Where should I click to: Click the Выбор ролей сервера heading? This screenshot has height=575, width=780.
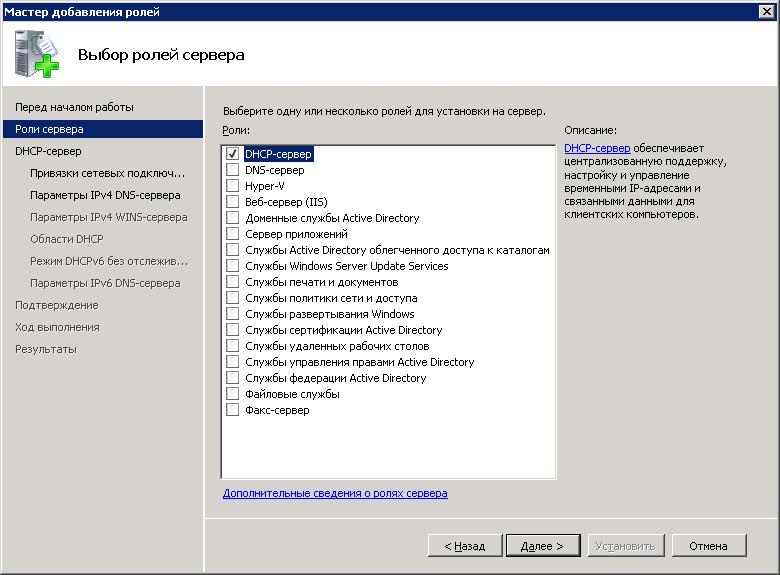pos(161,54)
